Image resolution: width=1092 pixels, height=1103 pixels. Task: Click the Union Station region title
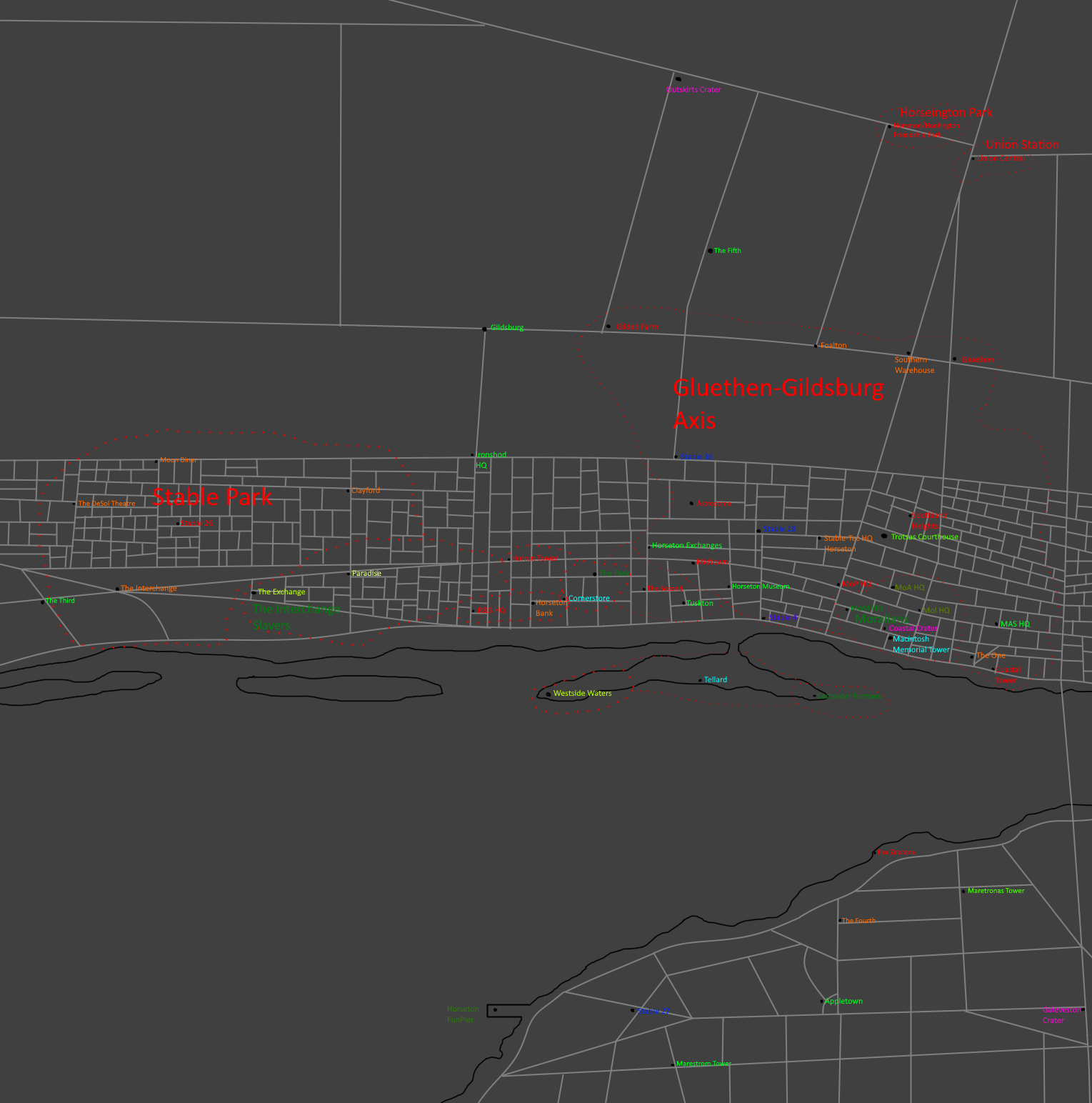[1022, 145]
